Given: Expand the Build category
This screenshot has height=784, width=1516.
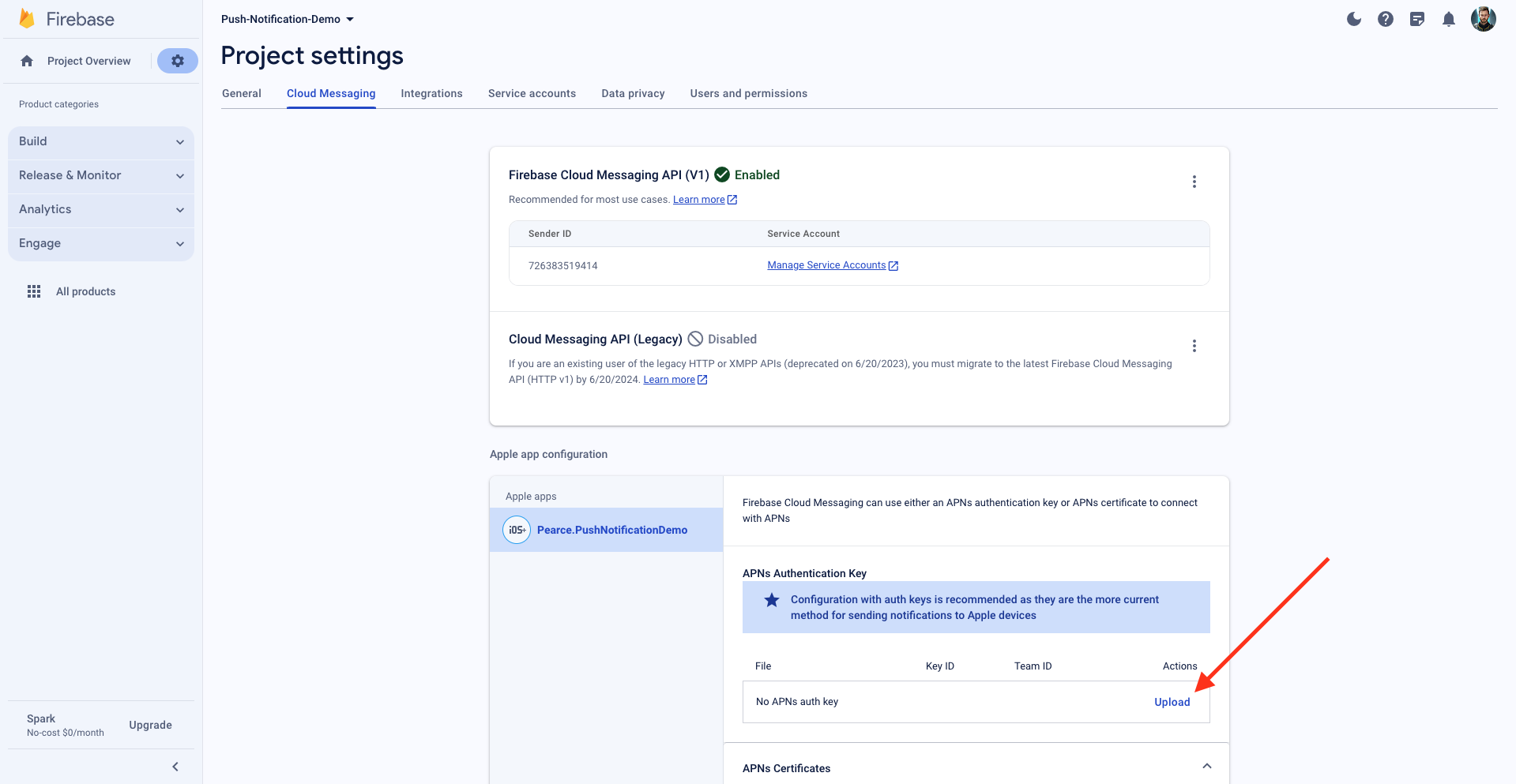Looking at the screenshot, I should (101, 141).
